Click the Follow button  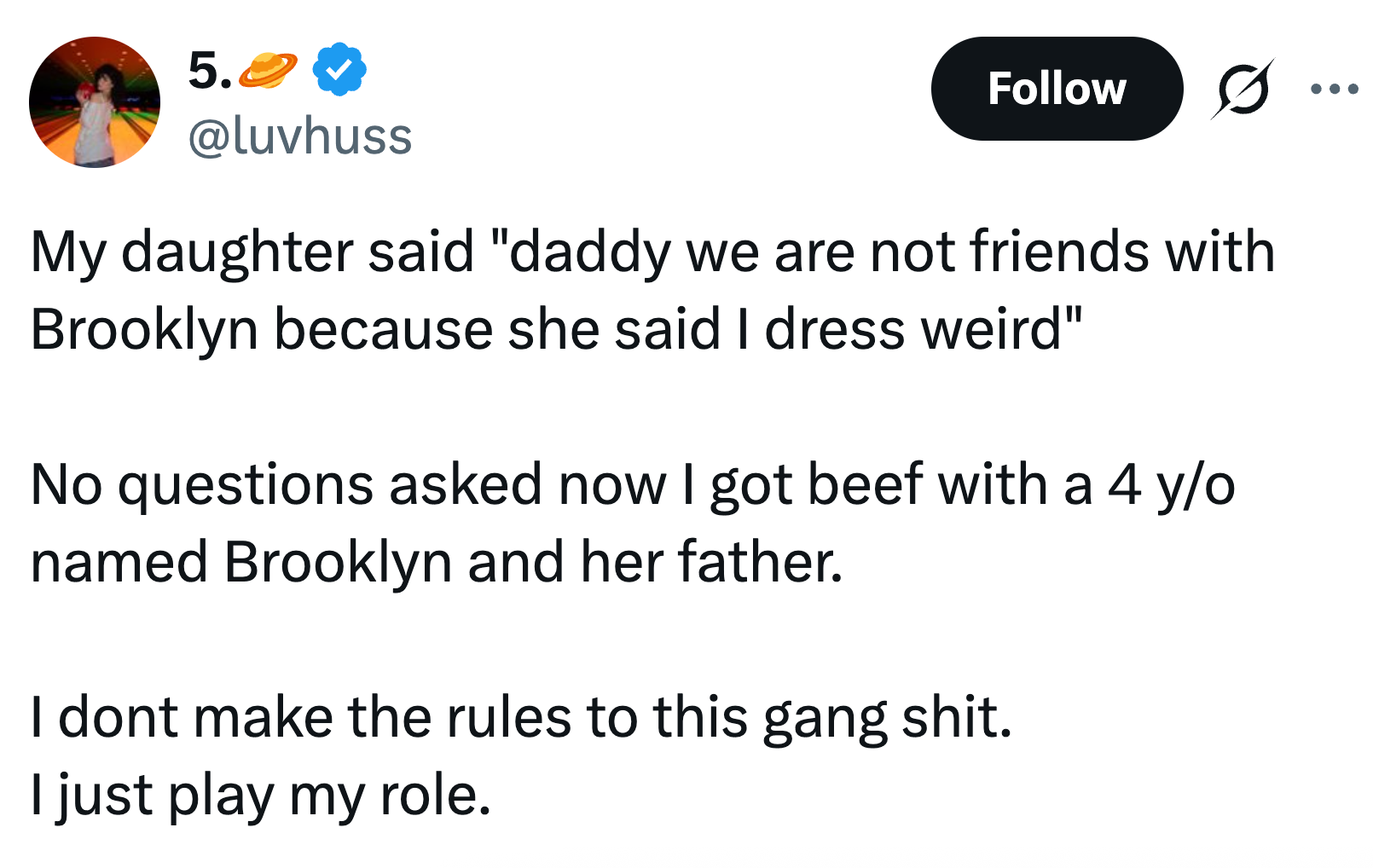(1056, 89)
